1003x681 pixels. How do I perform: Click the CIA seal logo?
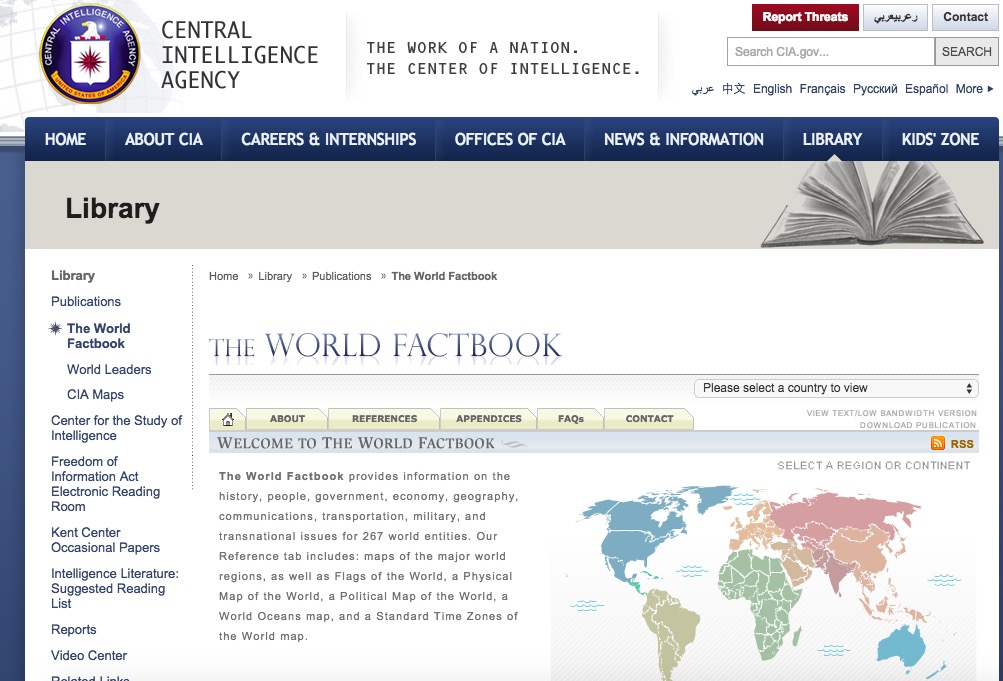click(91, 53)
